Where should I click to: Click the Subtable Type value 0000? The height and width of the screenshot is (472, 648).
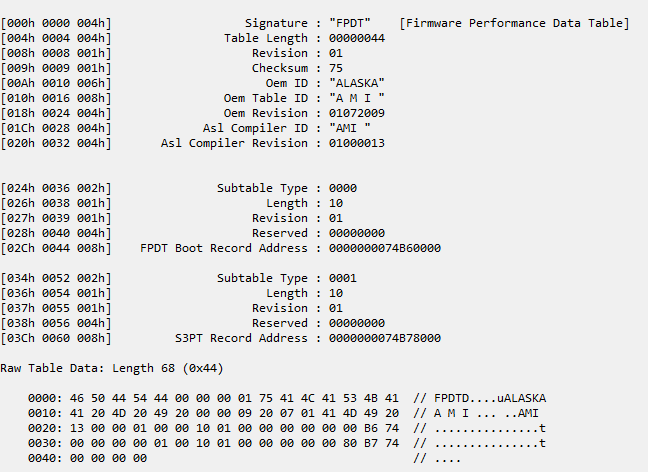click(x=343, y=188)
